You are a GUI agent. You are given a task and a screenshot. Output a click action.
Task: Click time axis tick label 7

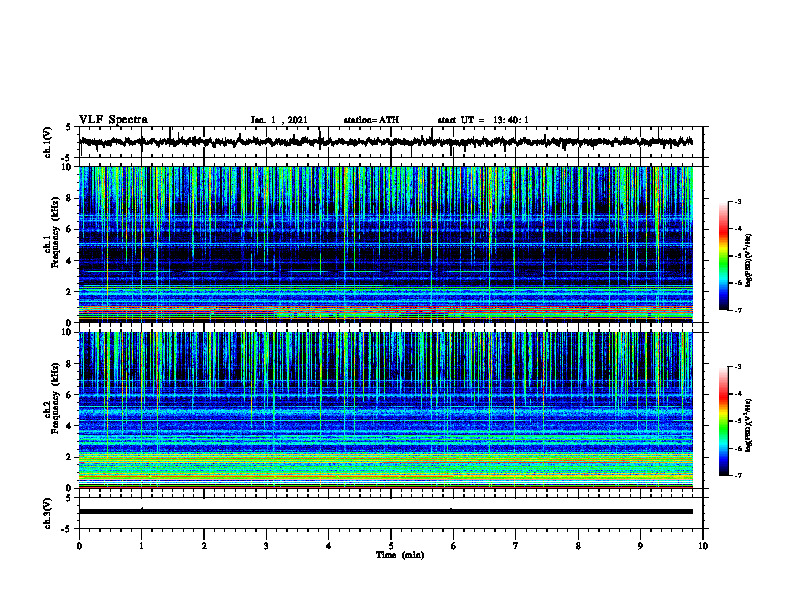click(516, 546)
